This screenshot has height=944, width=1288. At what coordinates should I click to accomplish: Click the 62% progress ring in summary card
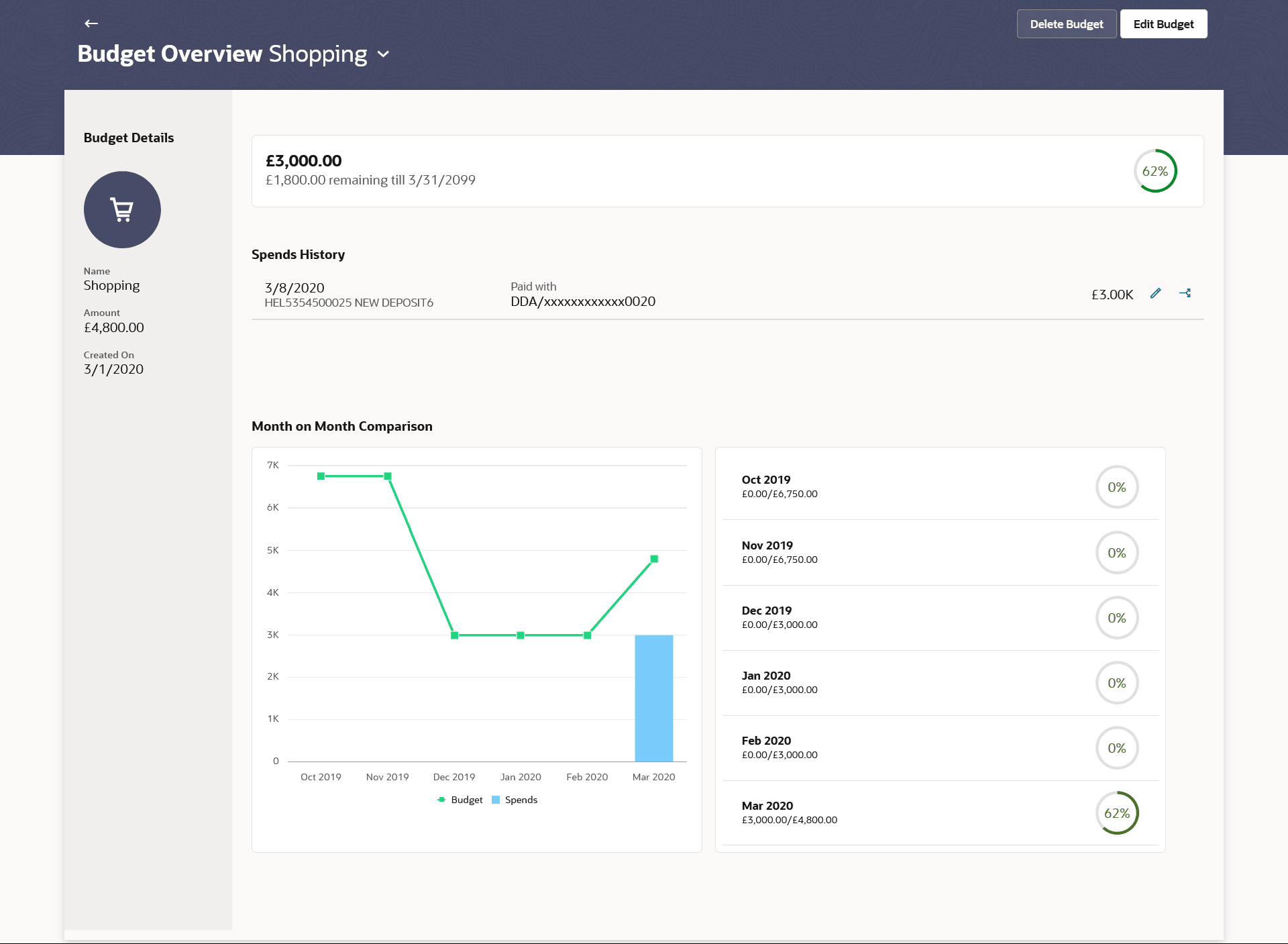pos(1155,171)
